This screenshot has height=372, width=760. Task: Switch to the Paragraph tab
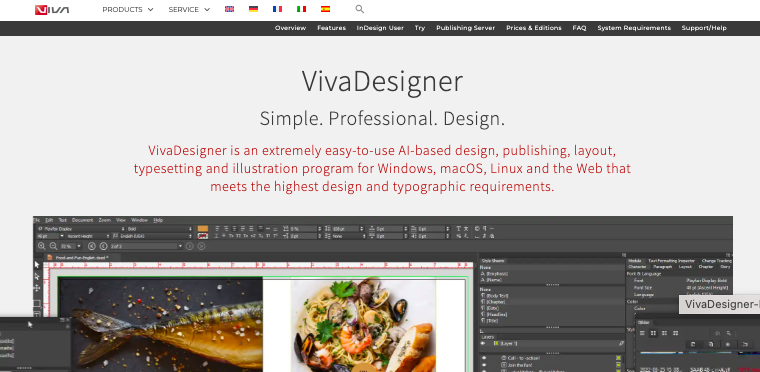[663, 267]
